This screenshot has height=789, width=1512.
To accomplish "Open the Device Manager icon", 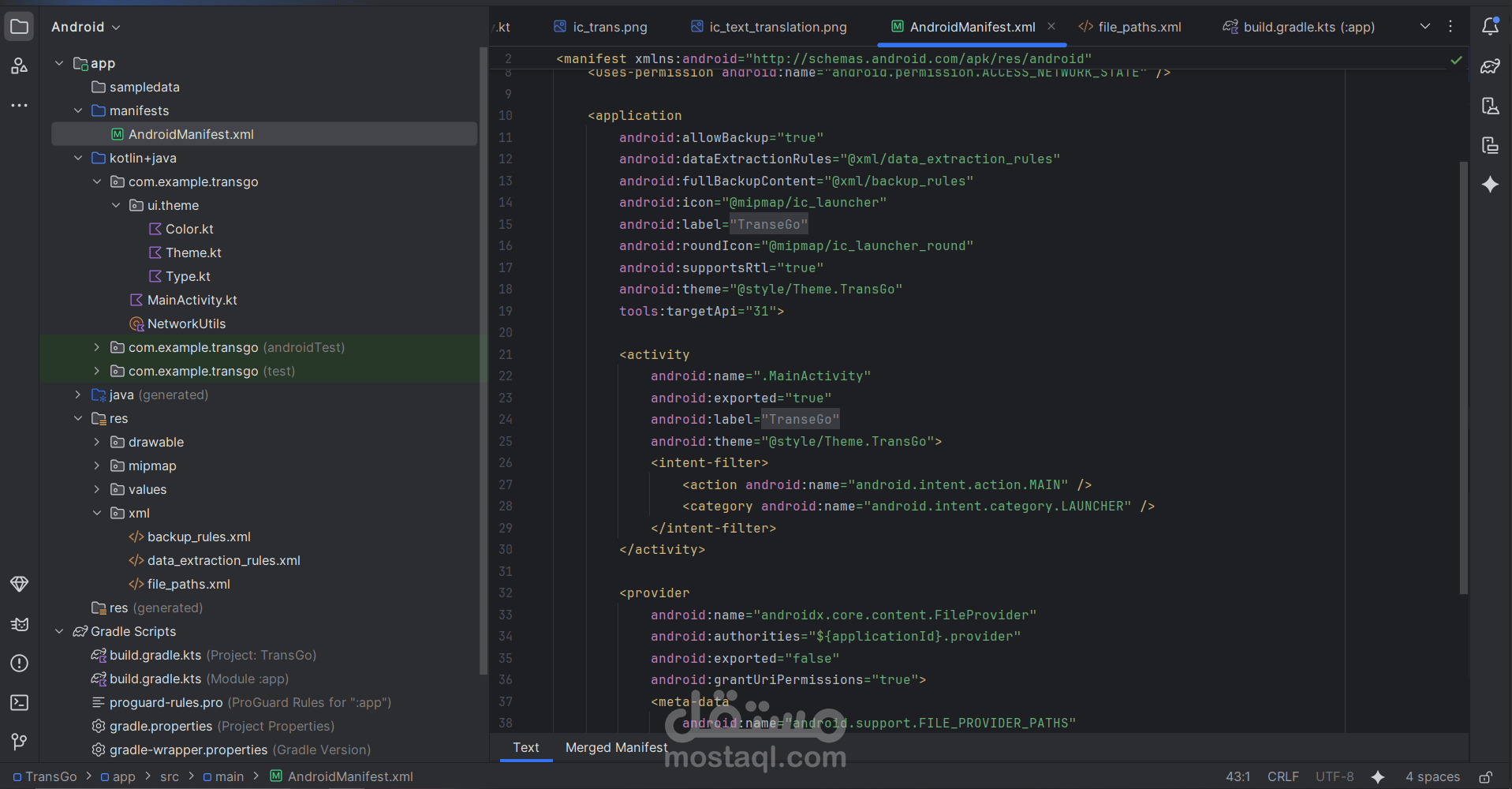I will pos(1490,106).
